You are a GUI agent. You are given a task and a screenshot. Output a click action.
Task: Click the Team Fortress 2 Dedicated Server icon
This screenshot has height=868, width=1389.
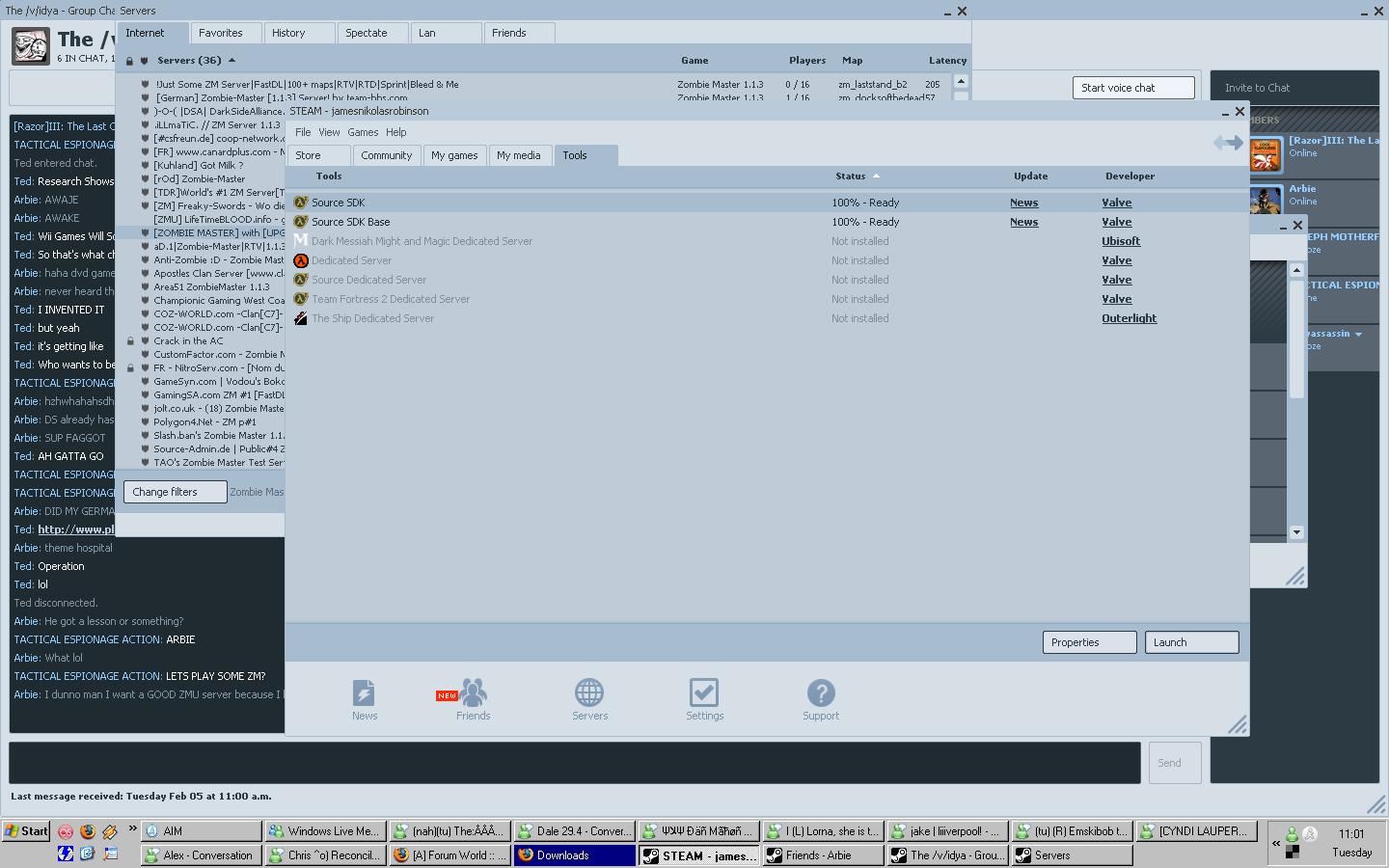click(x=301, y=299)
